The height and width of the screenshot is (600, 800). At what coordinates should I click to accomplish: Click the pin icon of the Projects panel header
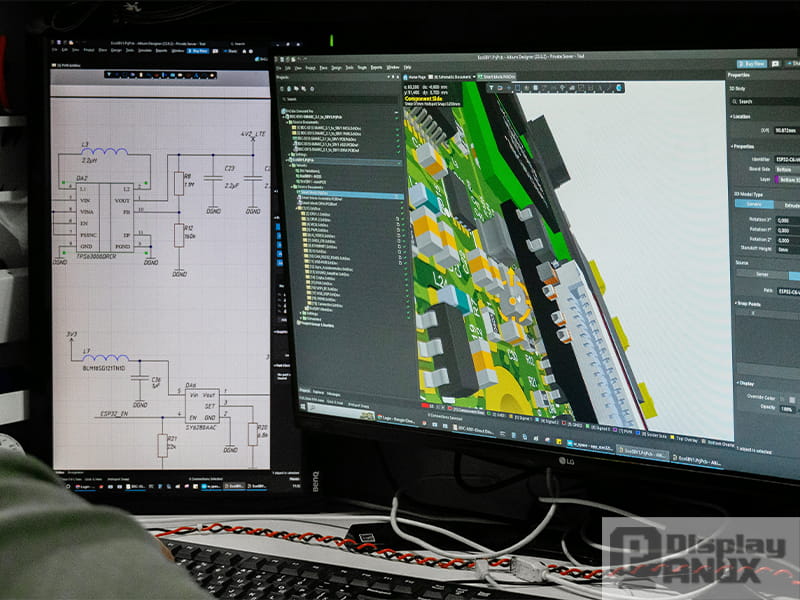[x=393, y=77]
